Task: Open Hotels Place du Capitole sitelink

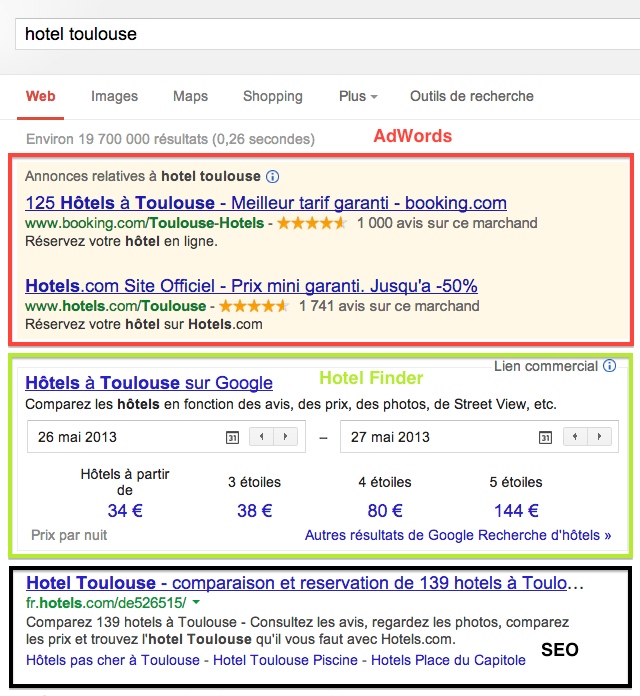Action: click(448, 660)
